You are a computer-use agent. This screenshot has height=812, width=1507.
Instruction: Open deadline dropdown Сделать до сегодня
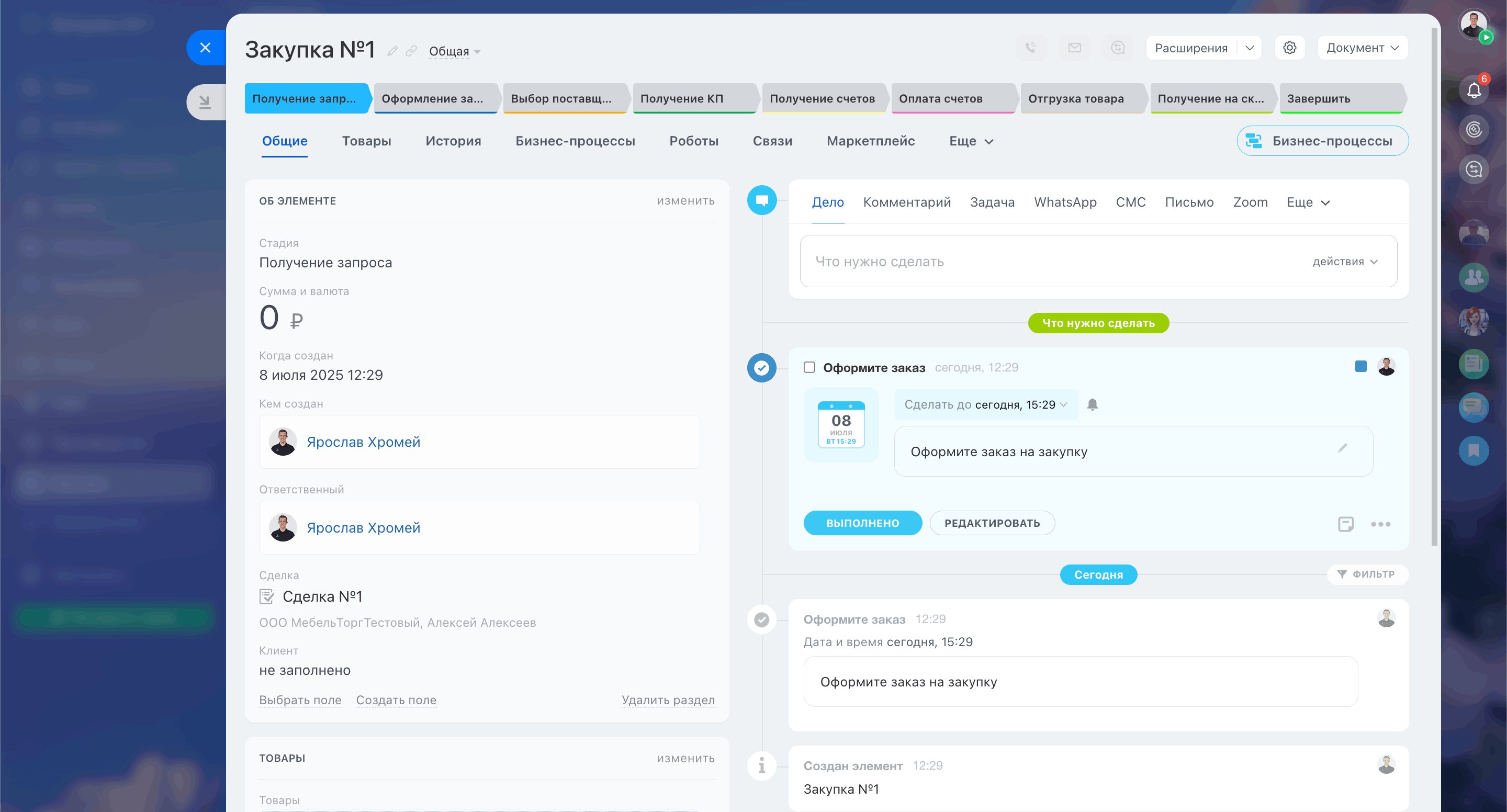(985, 405)
